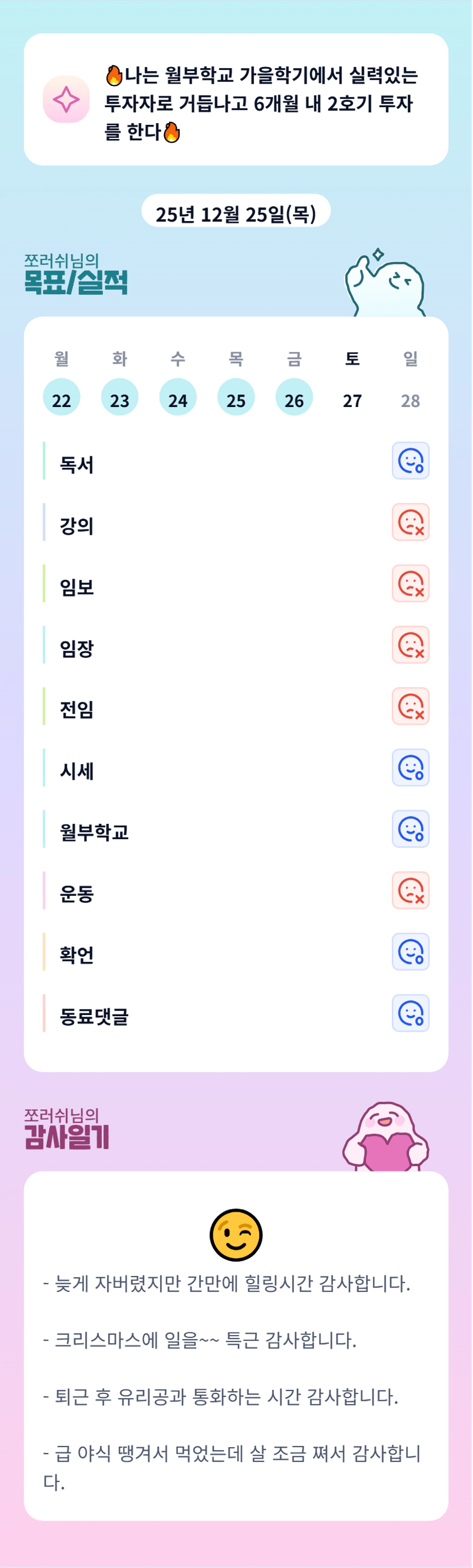Click the 시세 blue smiley icon

point(411,768)
